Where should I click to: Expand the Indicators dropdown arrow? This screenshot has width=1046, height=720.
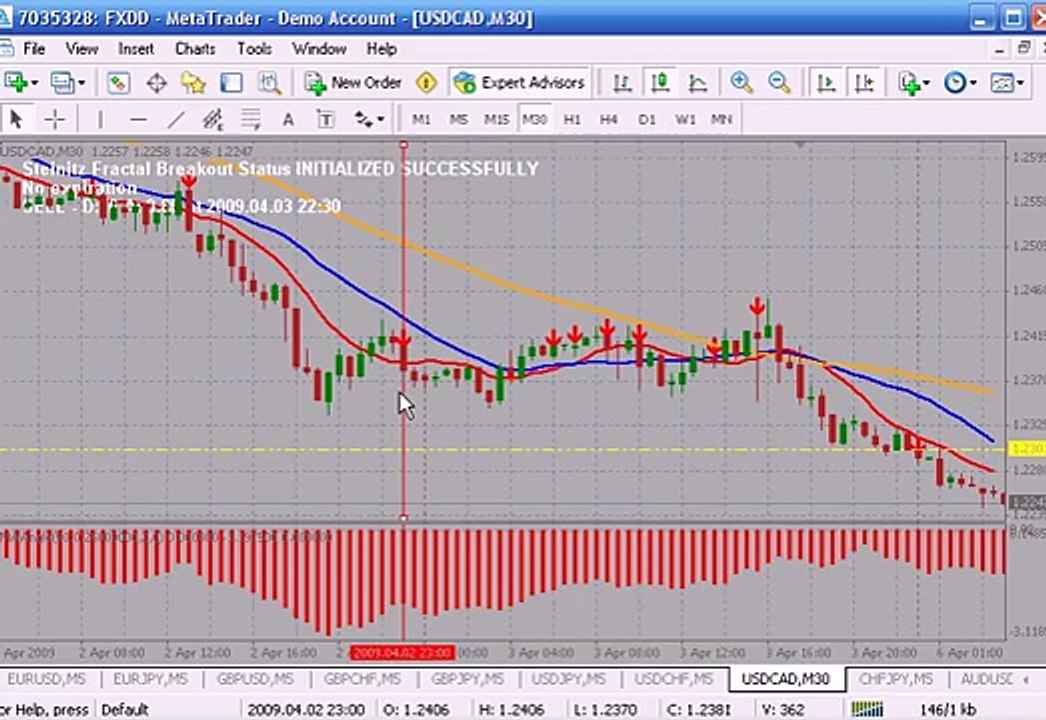coord(926,83)
